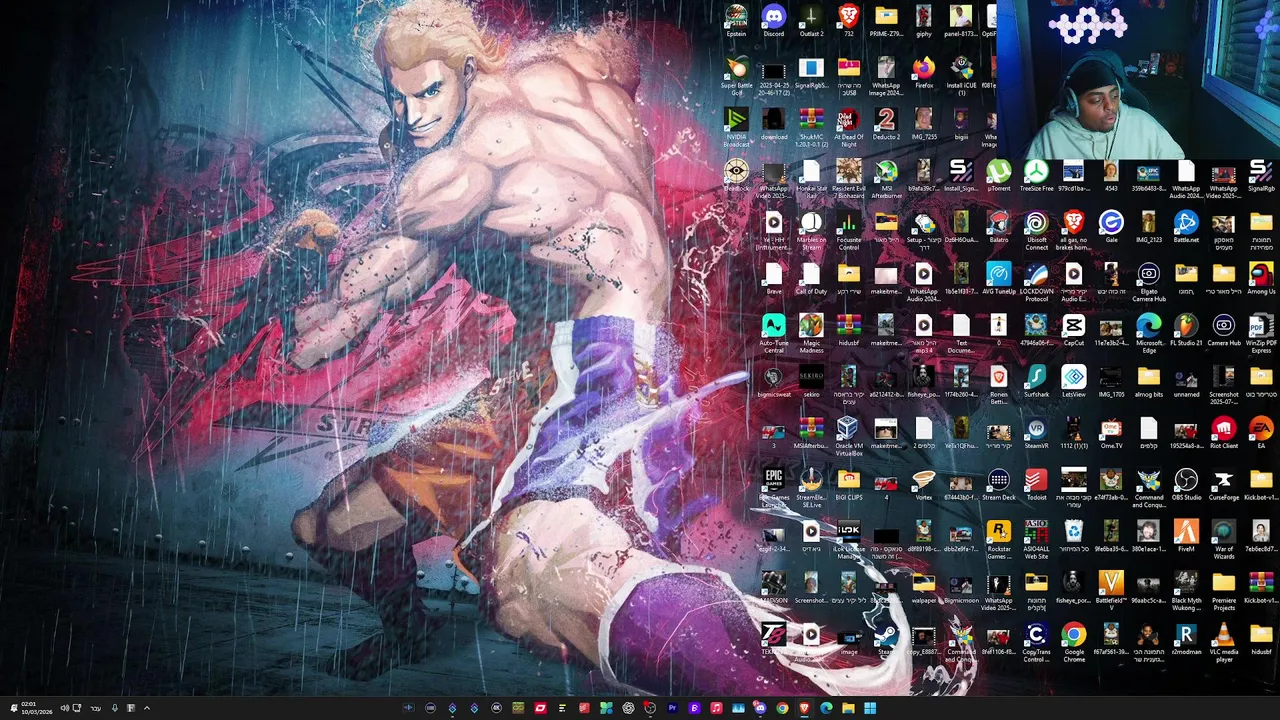
Task: Launch the CapCut desktop shortcut
Action: point(1074,330)
